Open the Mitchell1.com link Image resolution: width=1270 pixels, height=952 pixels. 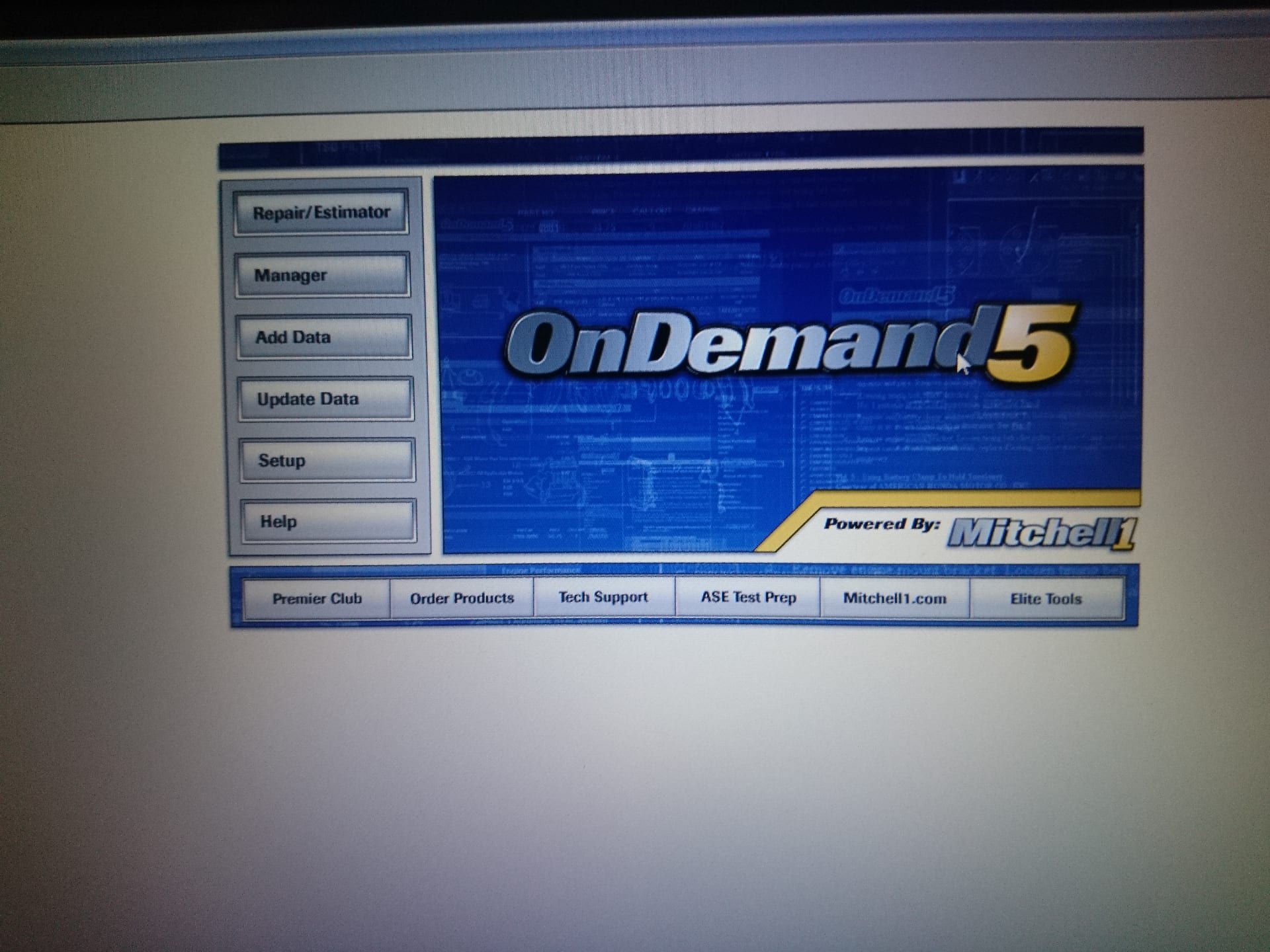coord(894,598)
